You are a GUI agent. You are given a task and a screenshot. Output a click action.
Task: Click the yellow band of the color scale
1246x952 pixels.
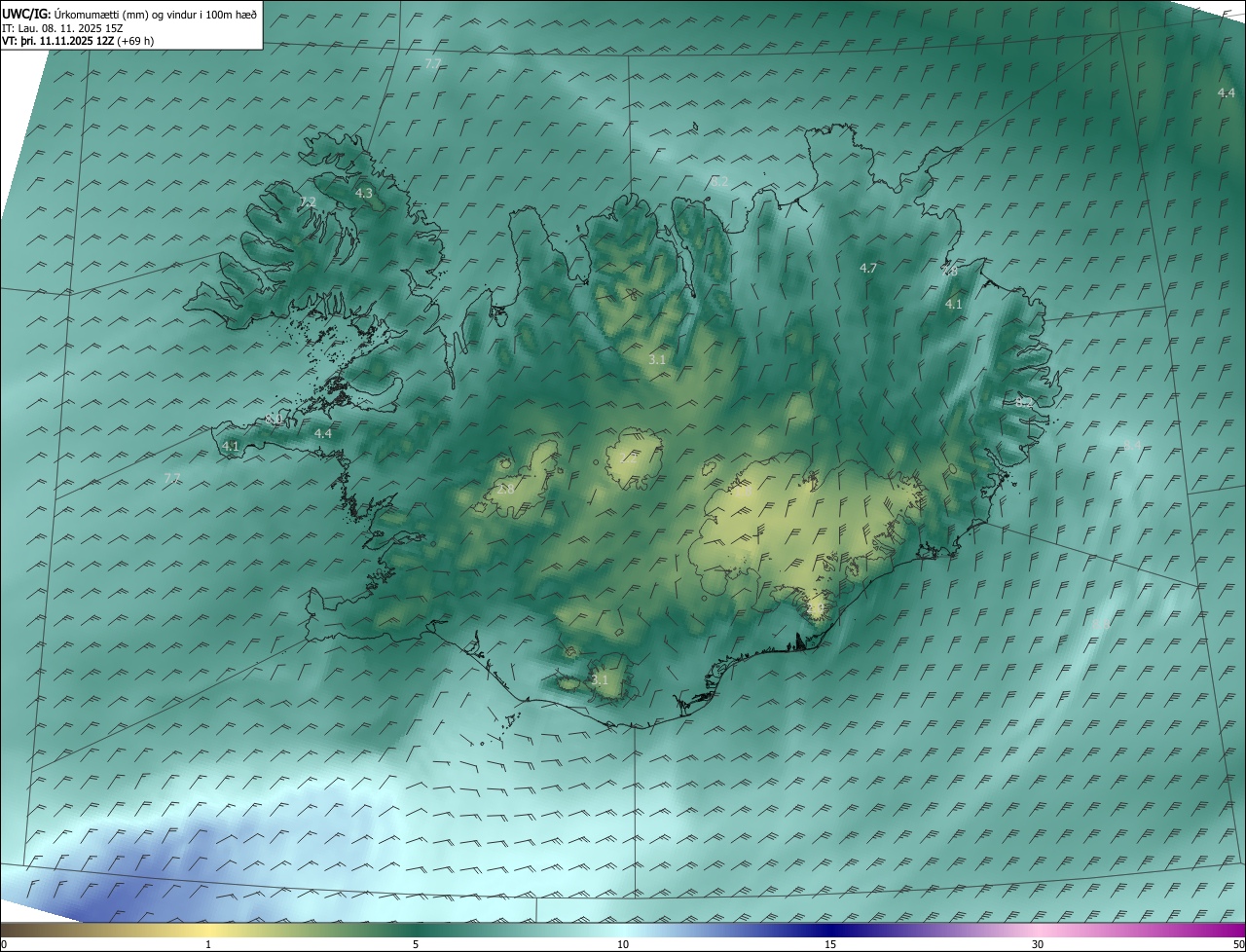point(208,930)
